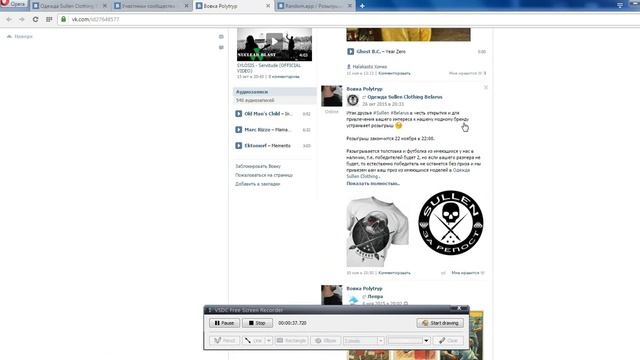Select the Rectangle drawing tool
Screen dimensions: 640x360
click(x=291, y=340)
